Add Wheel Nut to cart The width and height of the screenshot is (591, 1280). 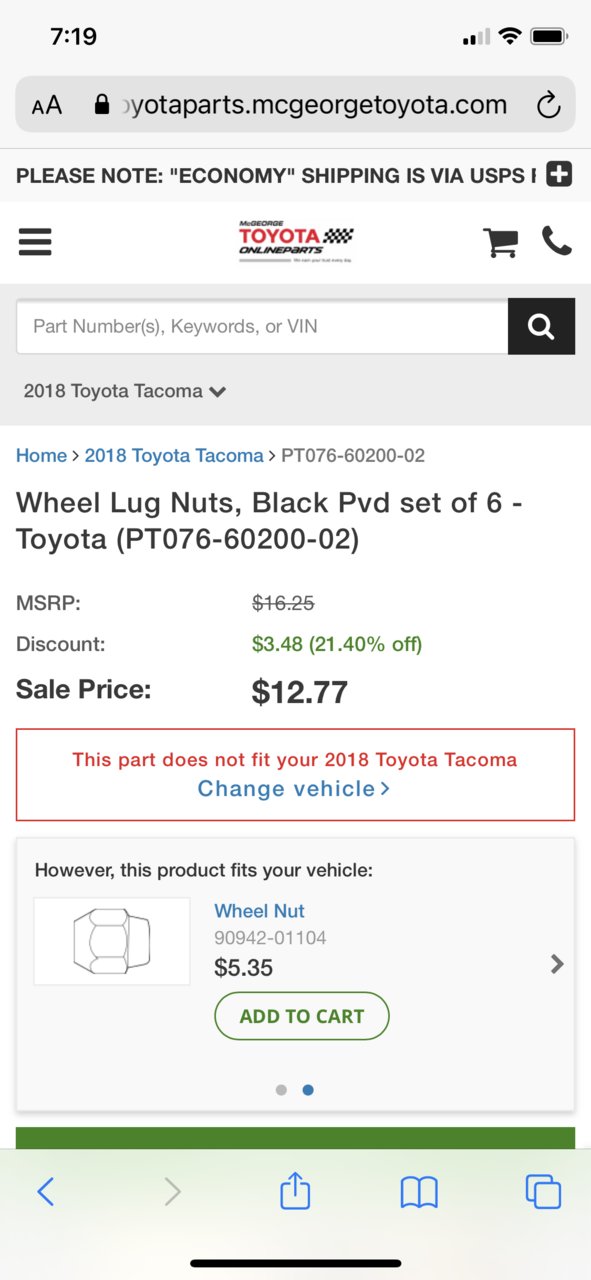pyautogui.click(x=302, y=1016)
